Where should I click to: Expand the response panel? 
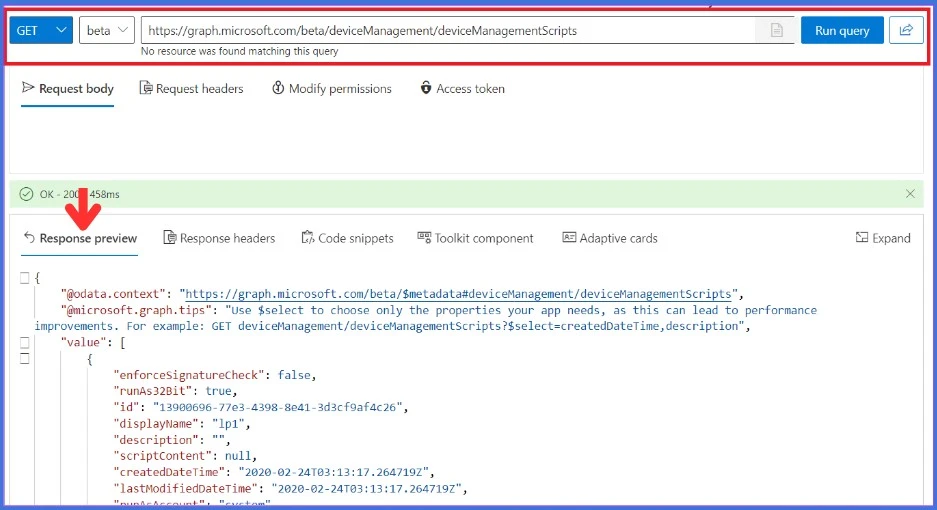pos(883,238)
